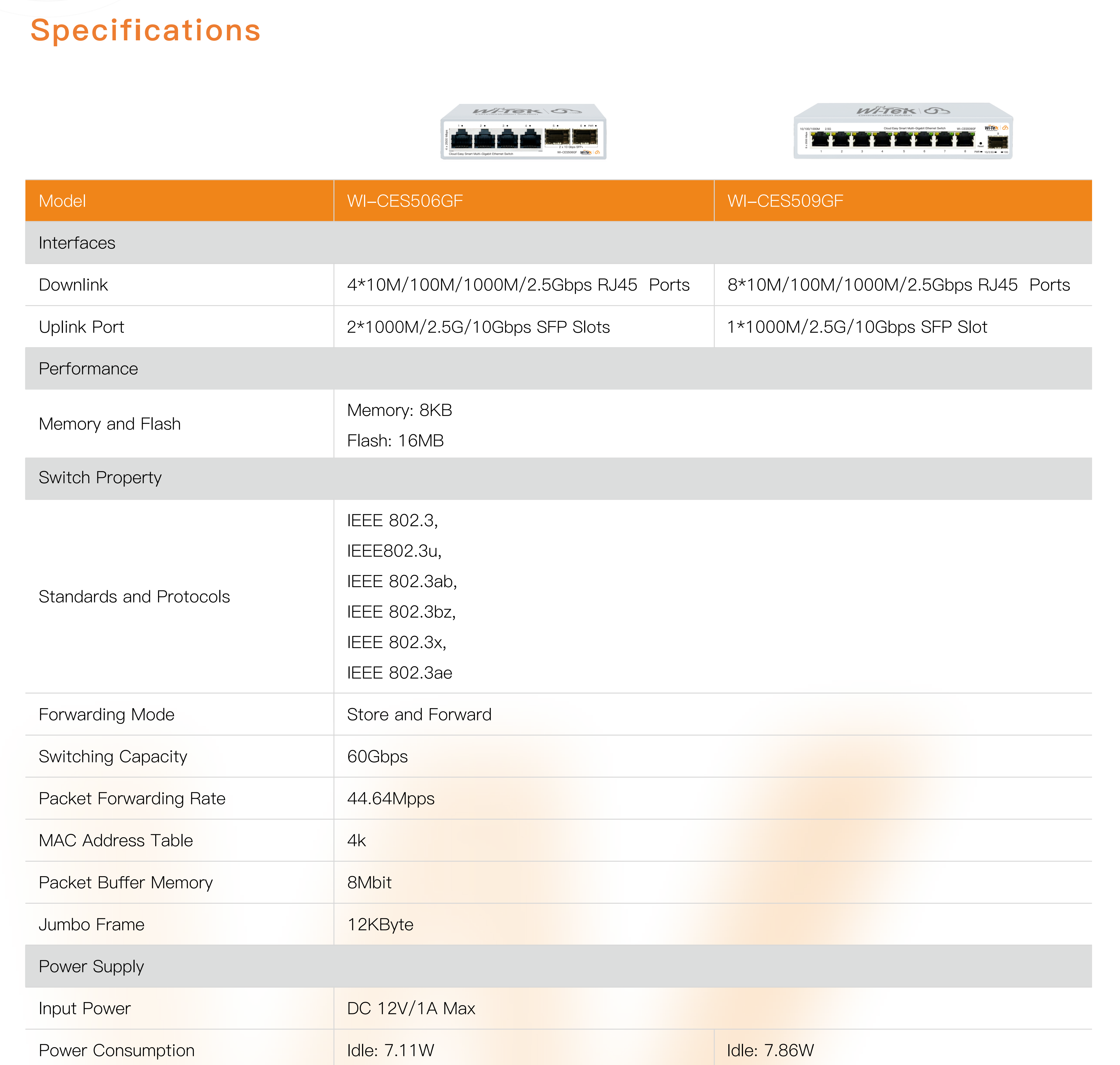This screenshot has width=1120, height=1065.
Task: Click the Store and Forward value
Action: click(419, 715)
